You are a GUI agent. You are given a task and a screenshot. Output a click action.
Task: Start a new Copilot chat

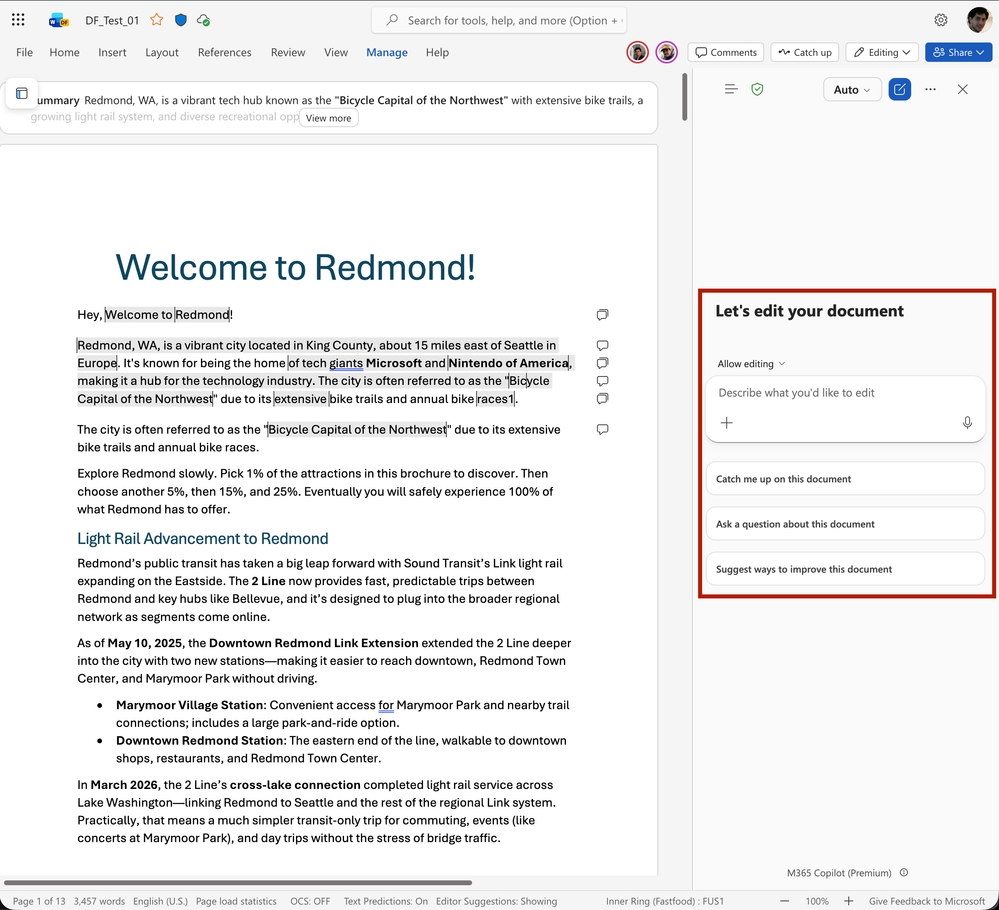pyautogui.click(x=899, y=89)
